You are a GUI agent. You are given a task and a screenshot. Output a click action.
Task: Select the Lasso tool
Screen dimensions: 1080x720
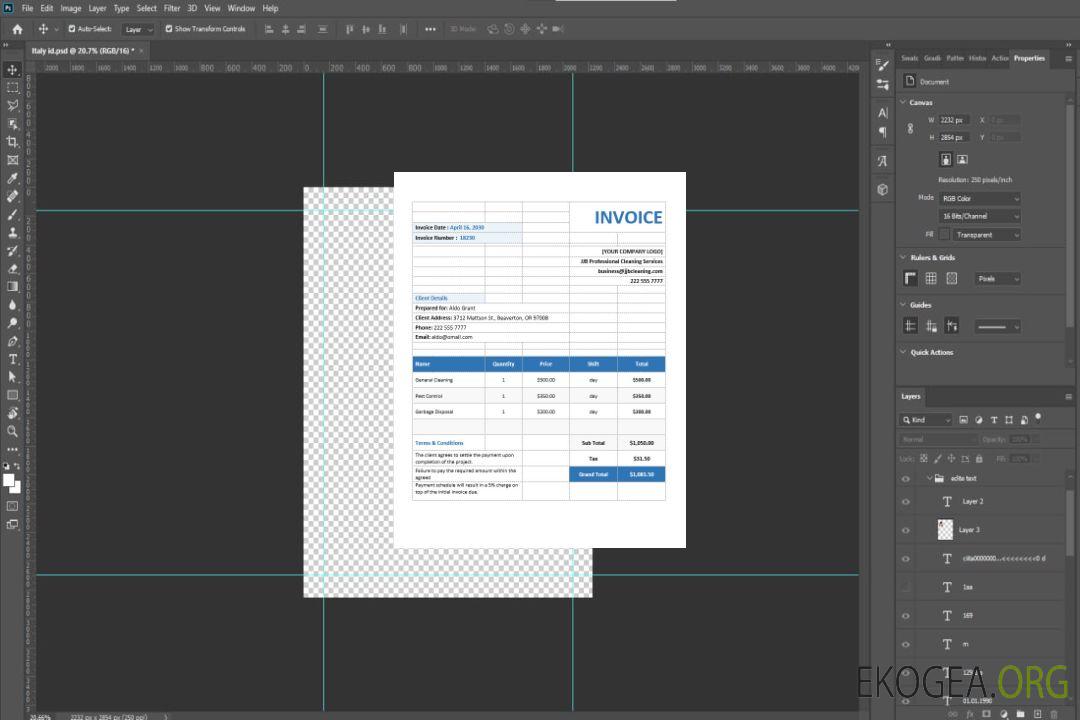pyautogui.click(x=12, y=105)
